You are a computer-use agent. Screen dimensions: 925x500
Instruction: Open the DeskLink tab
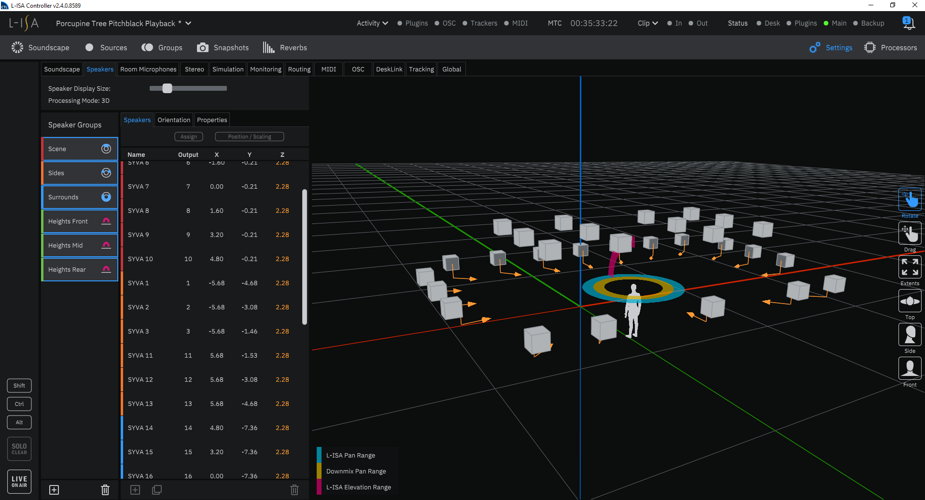[x=389, y=69]
